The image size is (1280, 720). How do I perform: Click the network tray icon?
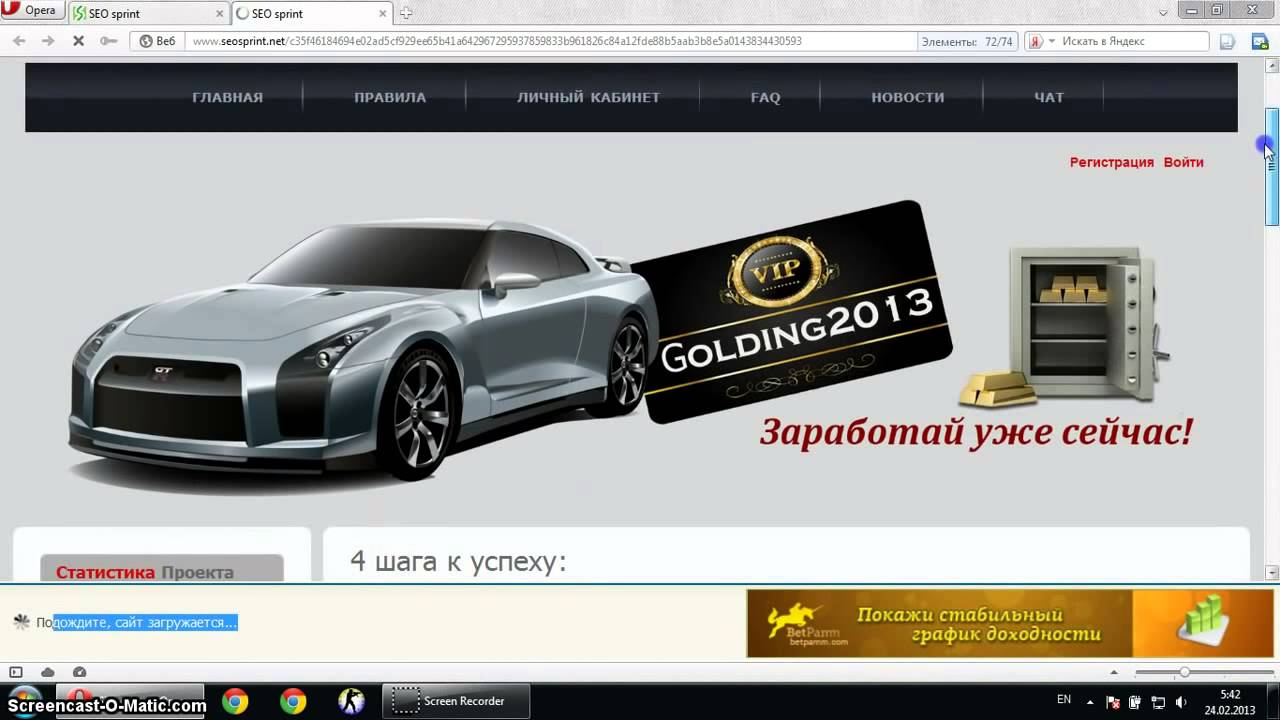[1158, 702]
